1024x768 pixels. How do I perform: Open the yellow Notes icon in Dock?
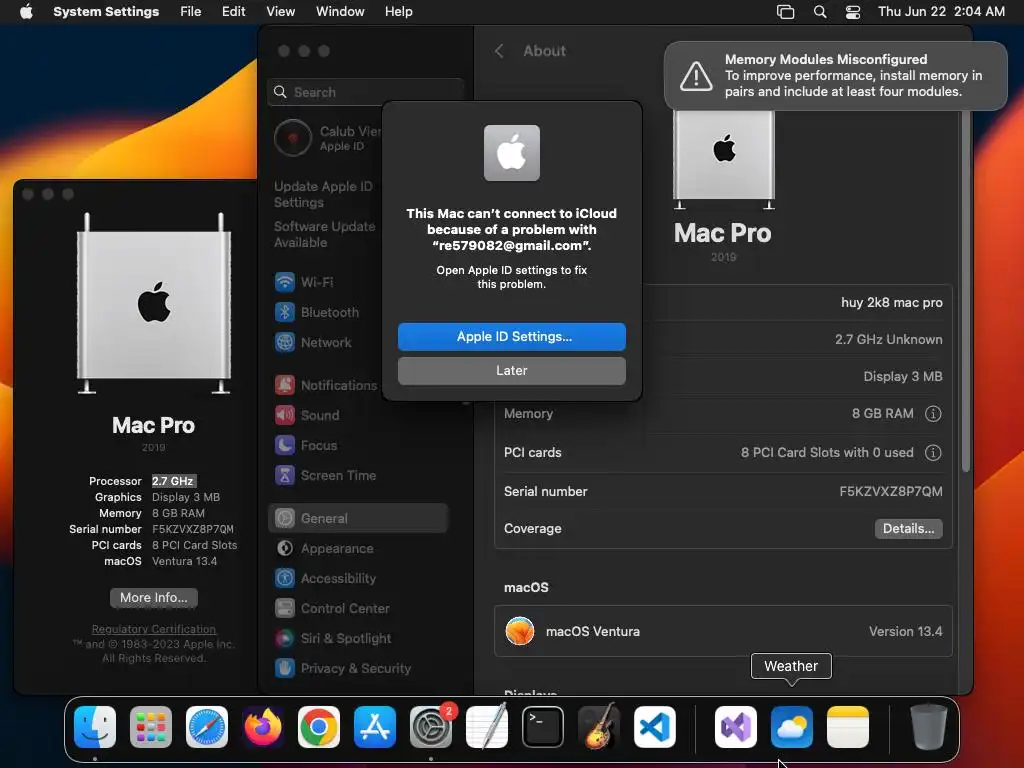click(848, 727)
